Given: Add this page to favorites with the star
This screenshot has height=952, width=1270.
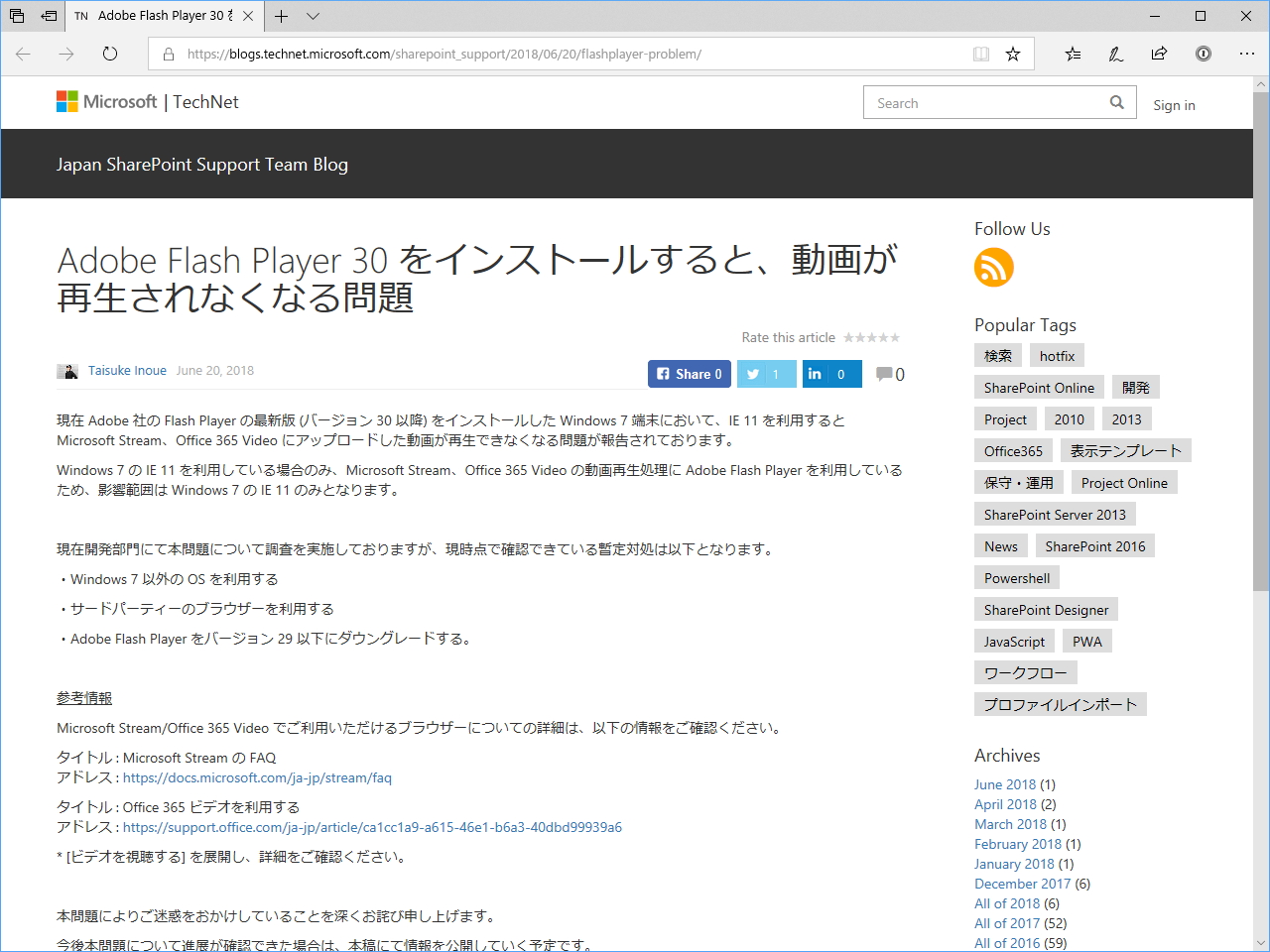Looking at the screenshot, I should click(1013, 55).
